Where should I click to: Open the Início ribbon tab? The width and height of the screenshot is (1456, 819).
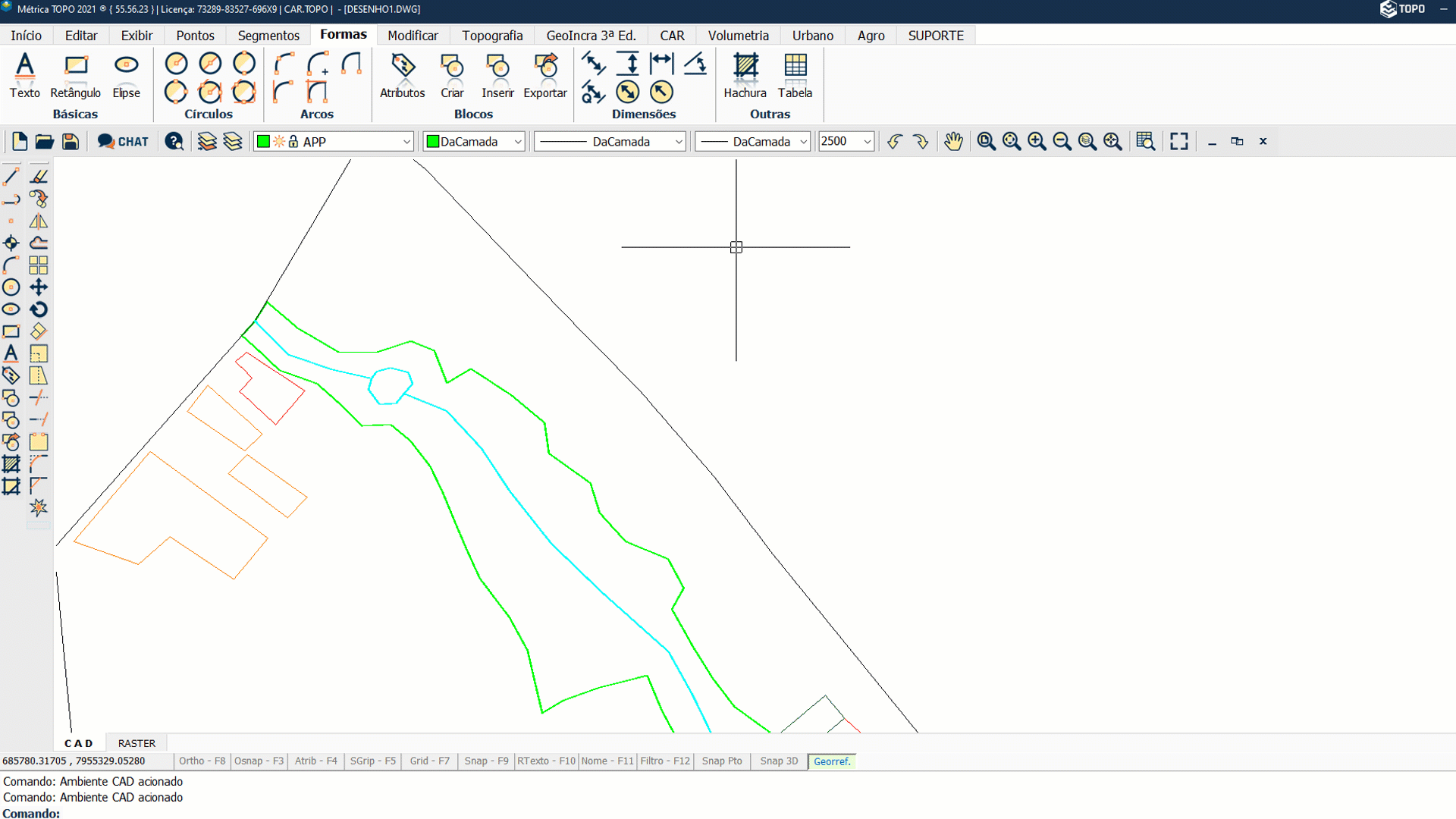click(x=26, y=36)
